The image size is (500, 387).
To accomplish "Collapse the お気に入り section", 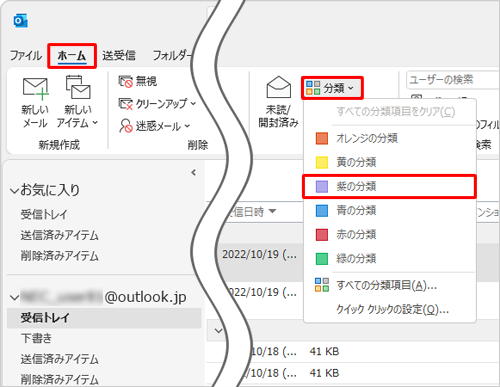I will pyautogui.click(x=14, y=191).
